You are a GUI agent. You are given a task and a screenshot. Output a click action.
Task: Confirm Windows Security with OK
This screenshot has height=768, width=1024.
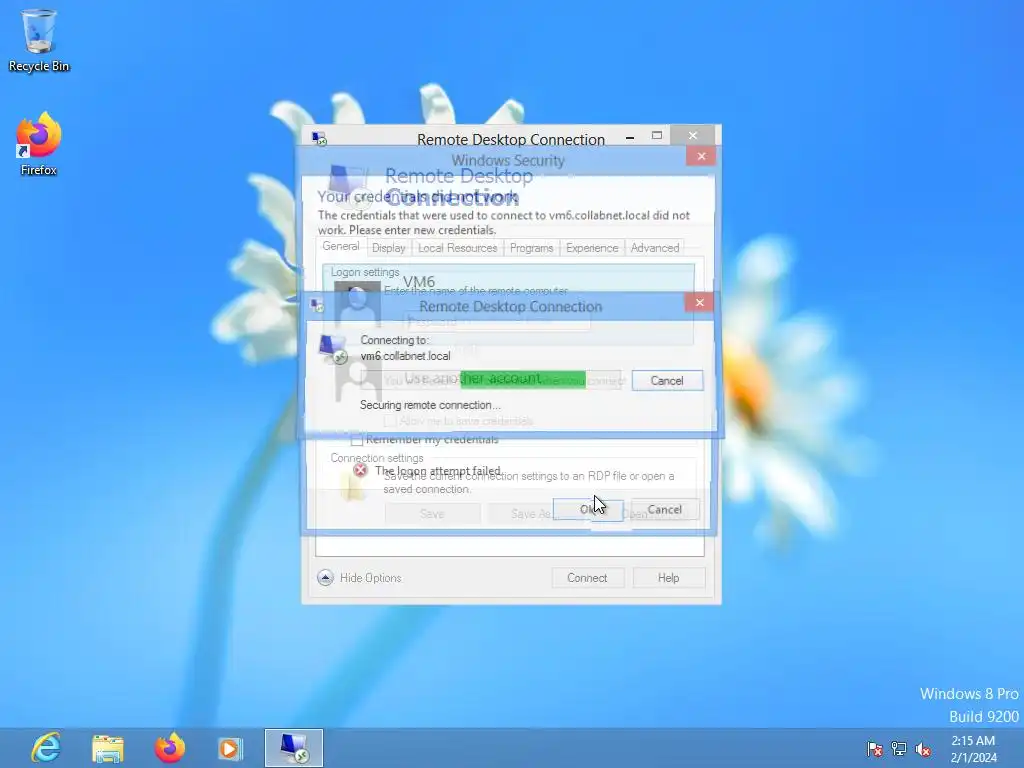coord(588,509)
